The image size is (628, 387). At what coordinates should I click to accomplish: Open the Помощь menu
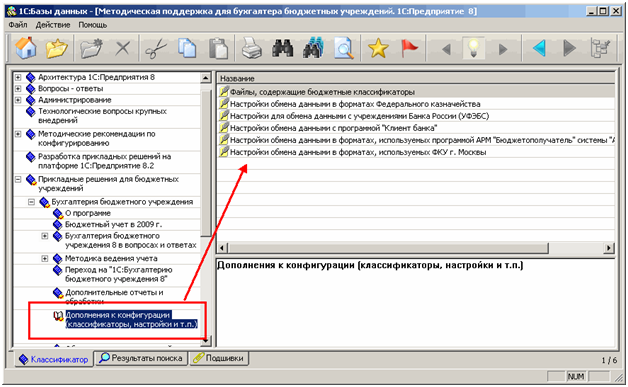(x=93, y=25)
